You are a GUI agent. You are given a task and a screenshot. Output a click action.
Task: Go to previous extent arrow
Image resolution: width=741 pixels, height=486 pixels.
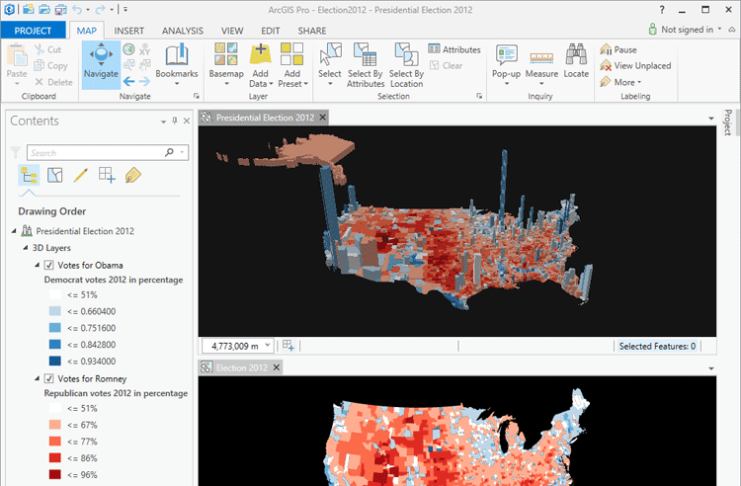[x=129, y=81]
